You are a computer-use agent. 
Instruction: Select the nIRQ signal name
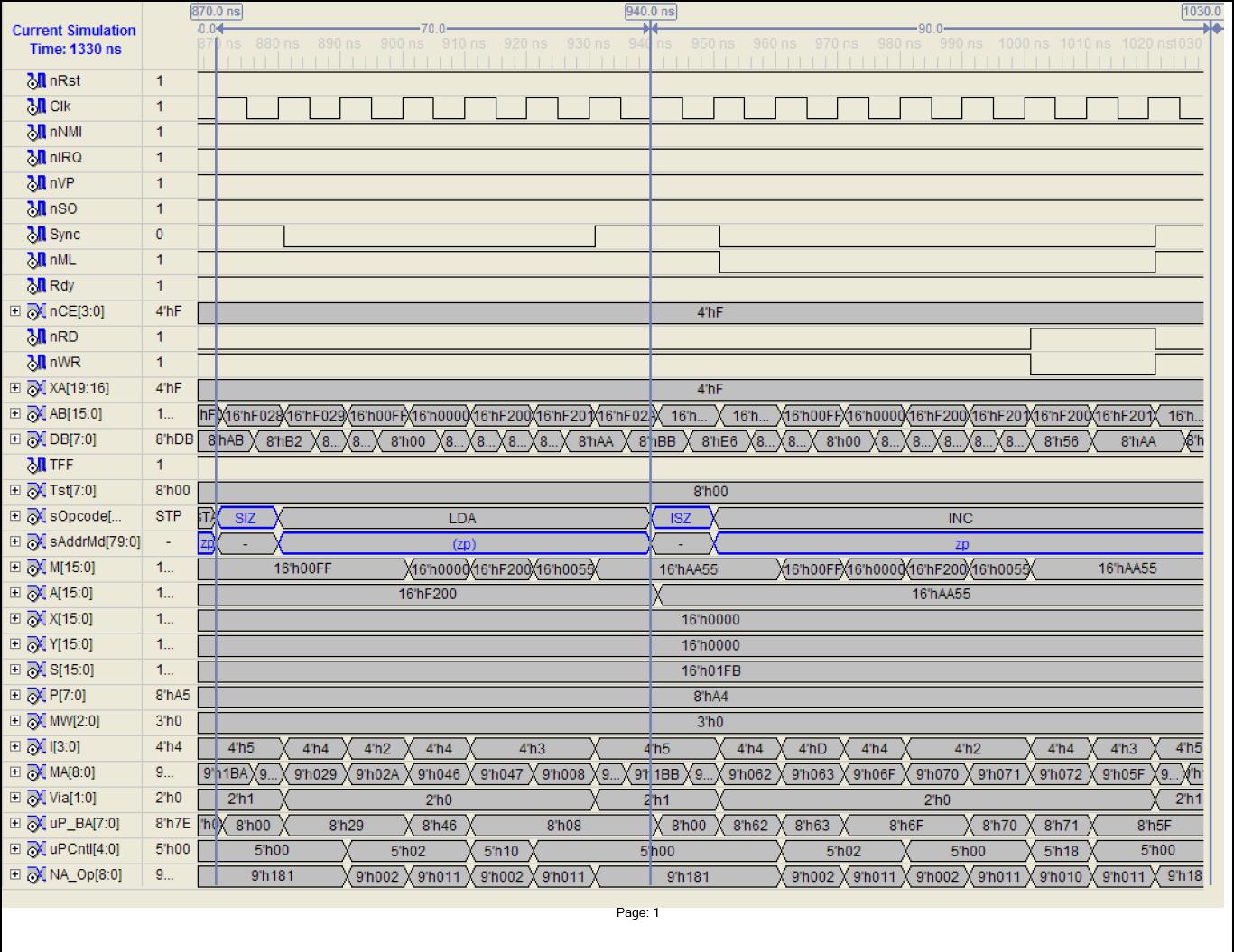click(x=65, y=158)
